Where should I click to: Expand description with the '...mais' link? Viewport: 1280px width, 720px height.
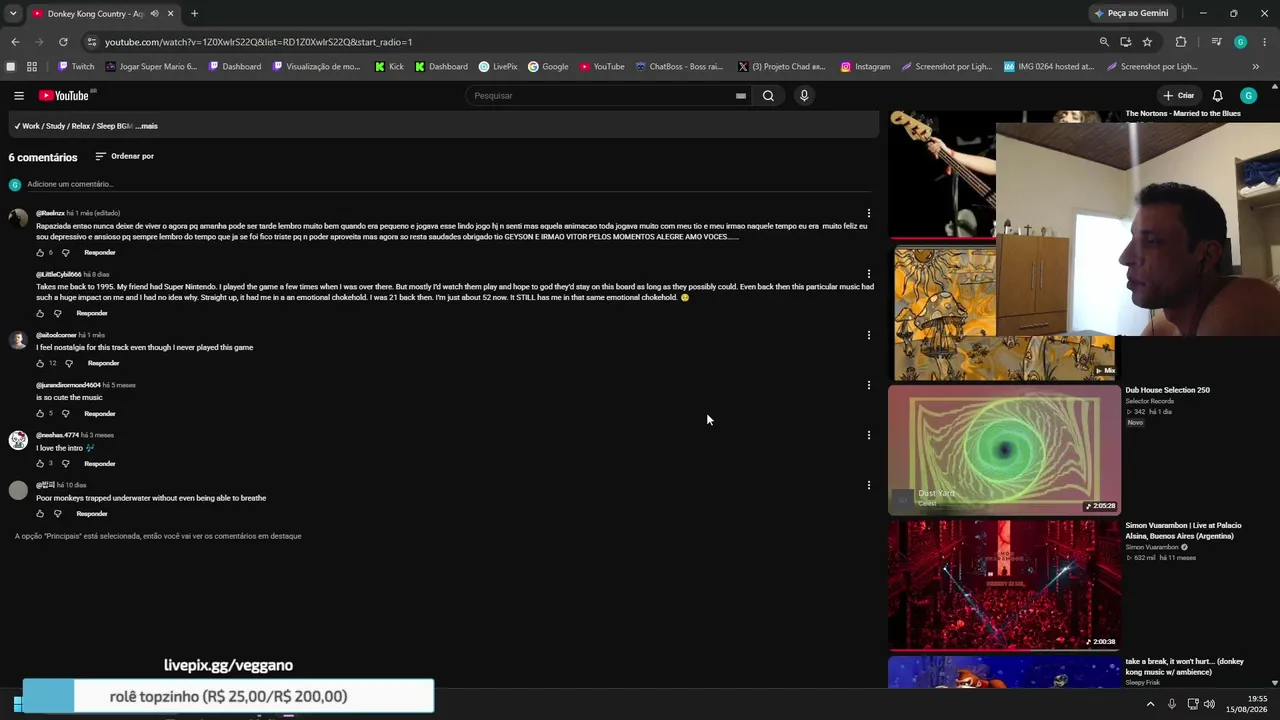(146, 127)
